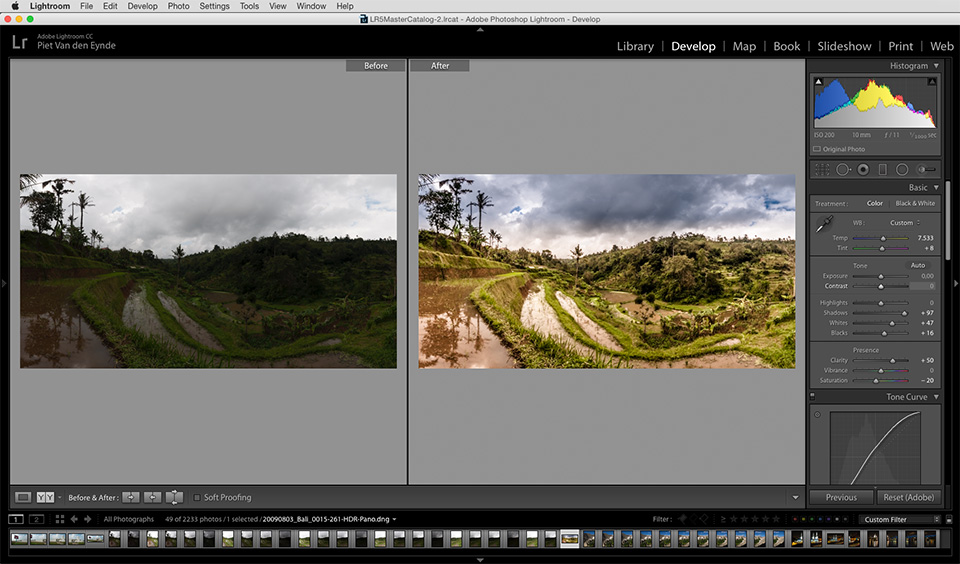960x564 pixels.
Task: Click the five-star rating filter star
Action: click(776, 519)
